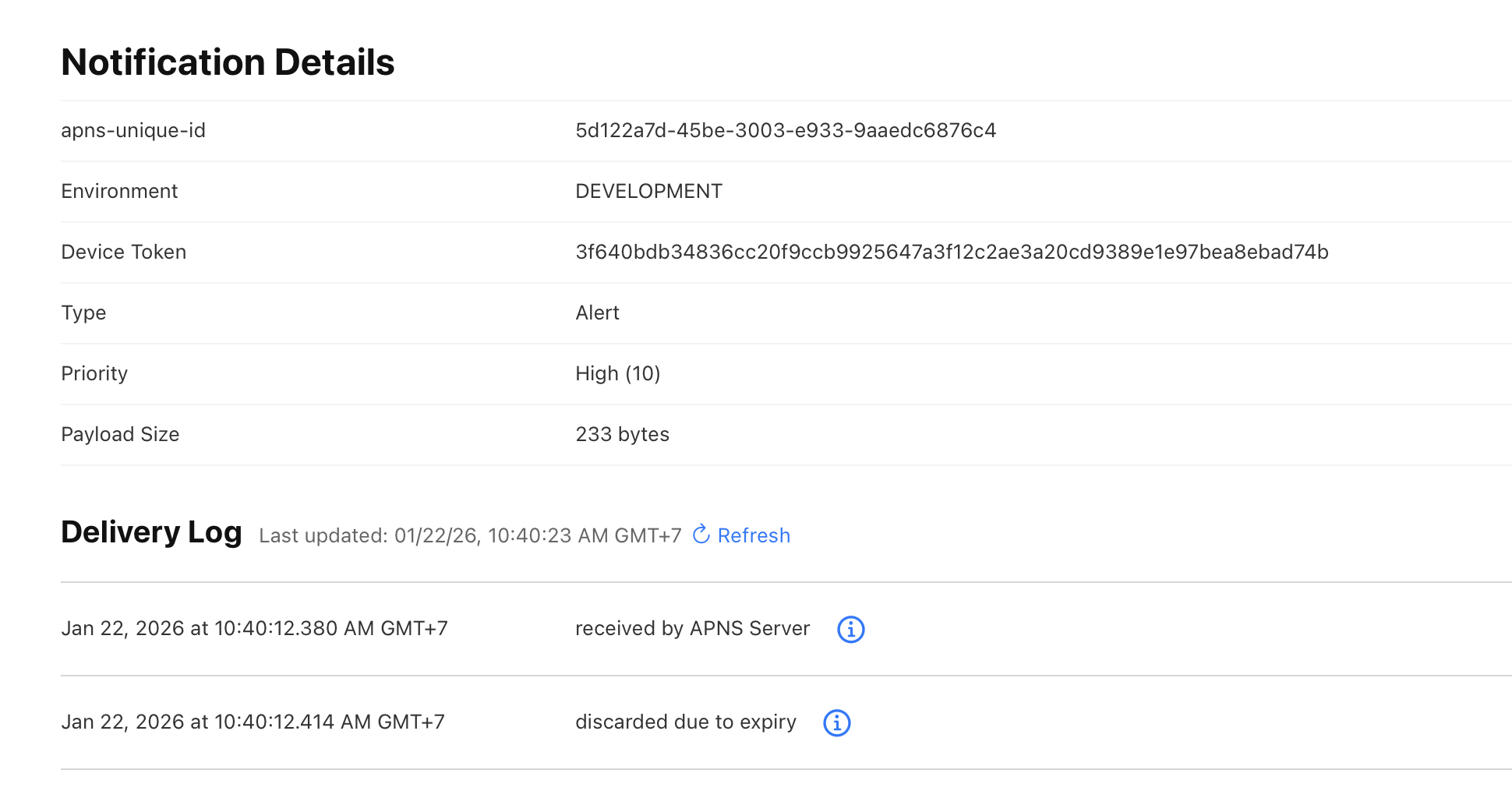Click the DEVELOPMENT environment value
The image size is (1512, 798).
tap(648, 191)
